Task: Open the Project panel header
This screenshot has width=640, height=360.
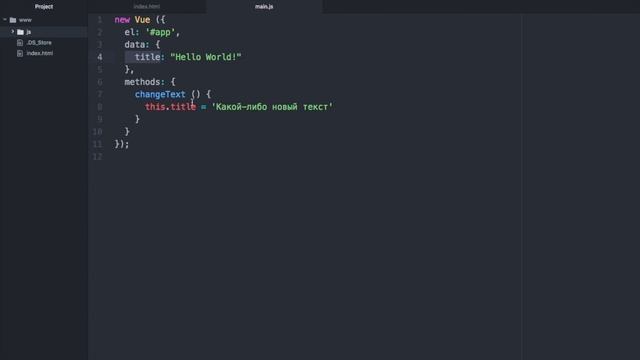Action: click(x=44, y=7)
